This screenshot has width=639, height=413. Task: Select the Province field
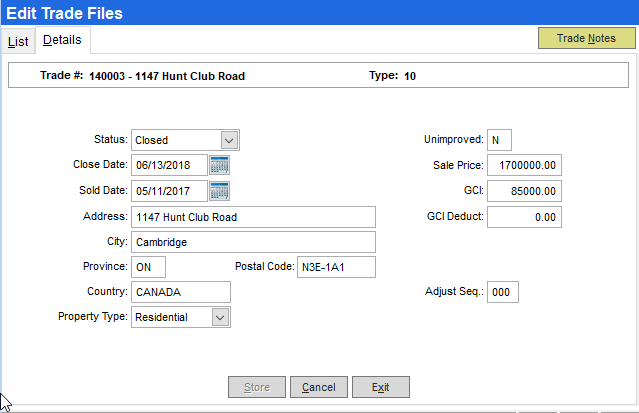point(148,267)
